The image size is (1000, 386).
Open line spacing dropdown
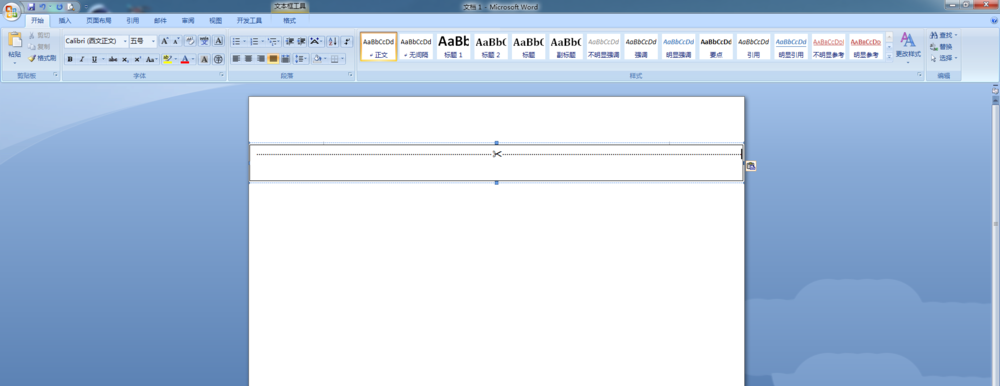(x=302, y=59)
